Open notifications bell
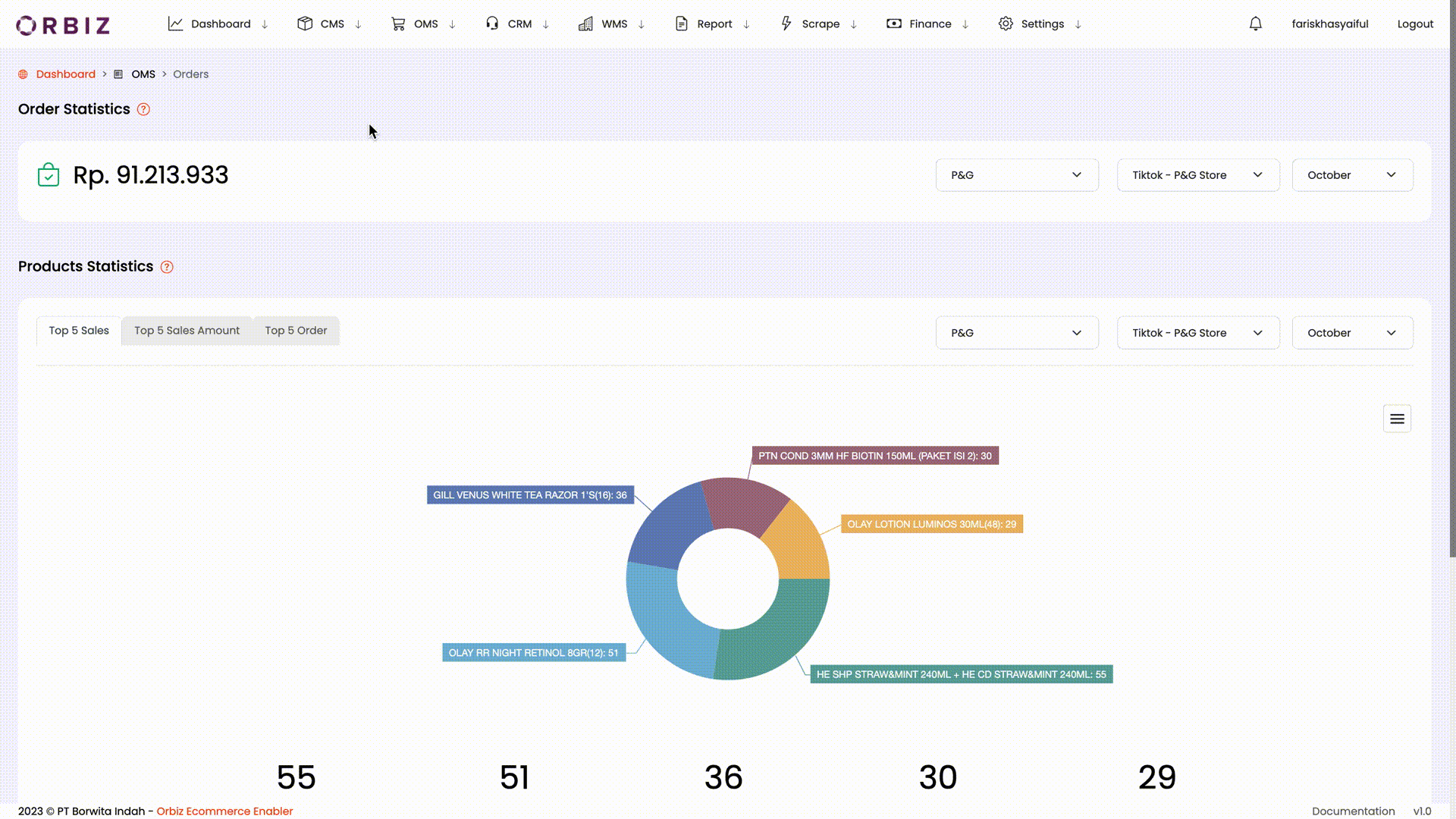 point(1256,24)
